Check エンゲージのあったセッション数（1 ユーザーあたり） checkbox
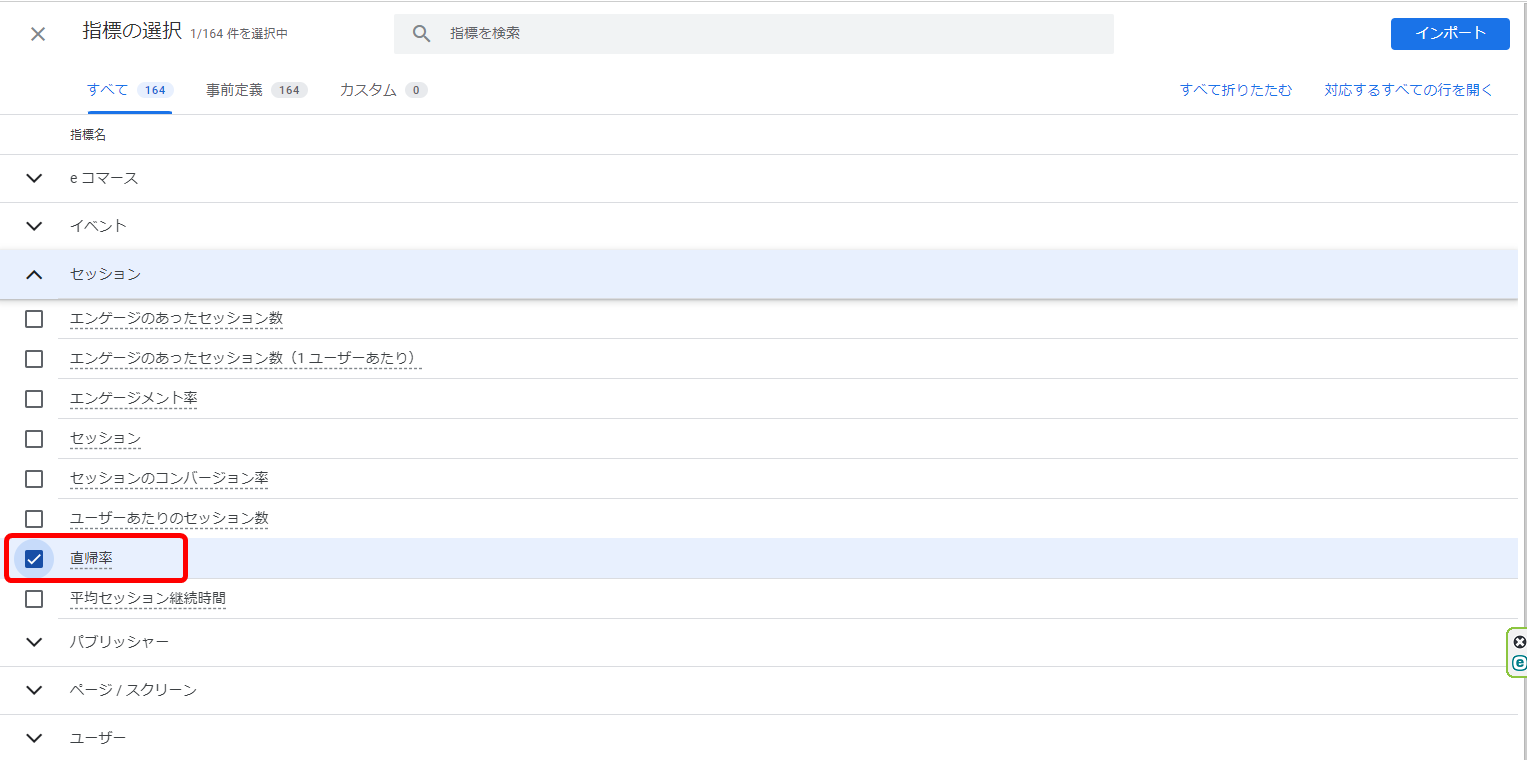This screenshot has width=1527, height=760. pos(34,359)
